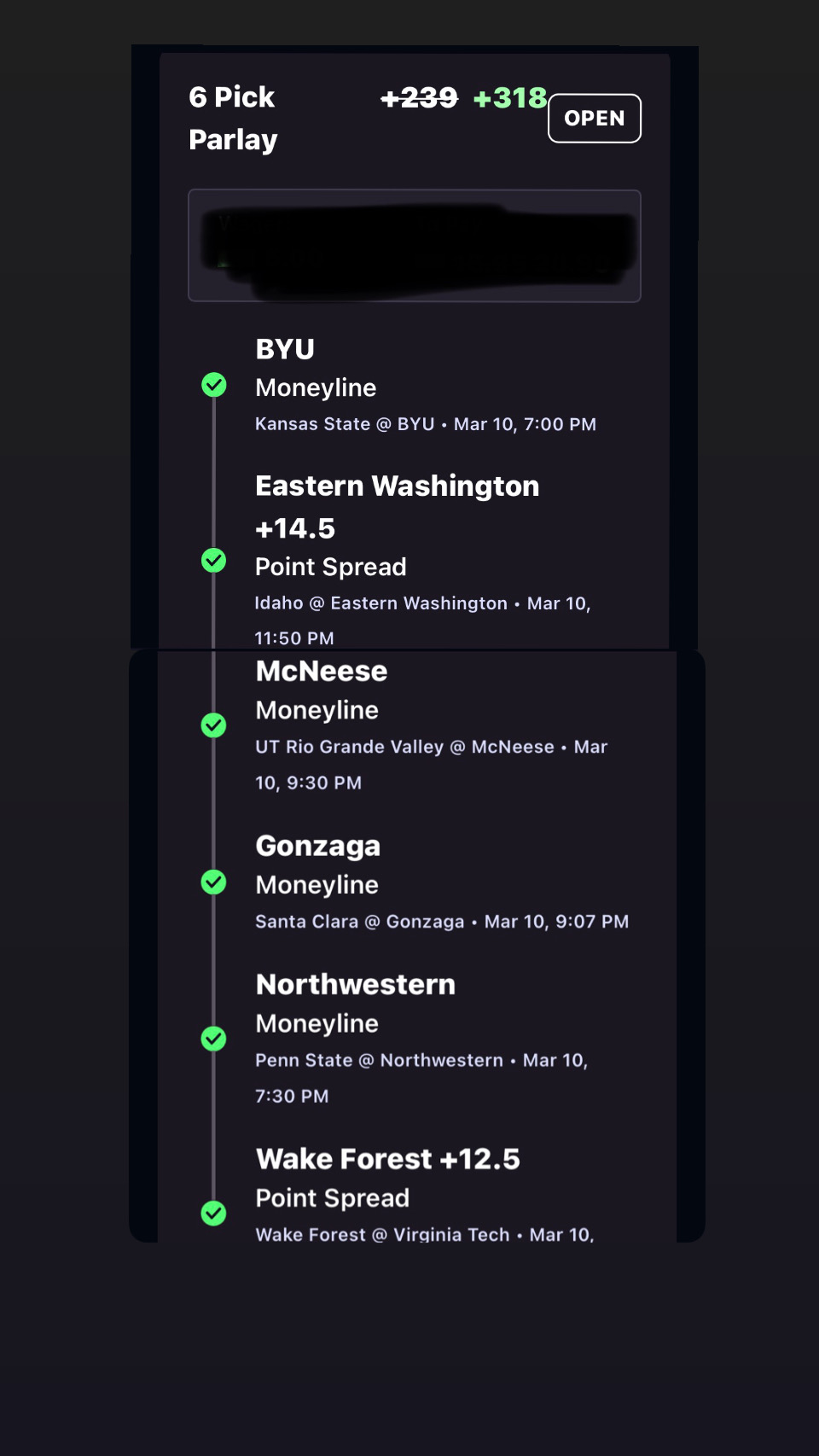Select the BYU pick heading
Image resolution: width=819 pixels, height=1456 pixels.
pyautogui.click(x=285, y=349)
